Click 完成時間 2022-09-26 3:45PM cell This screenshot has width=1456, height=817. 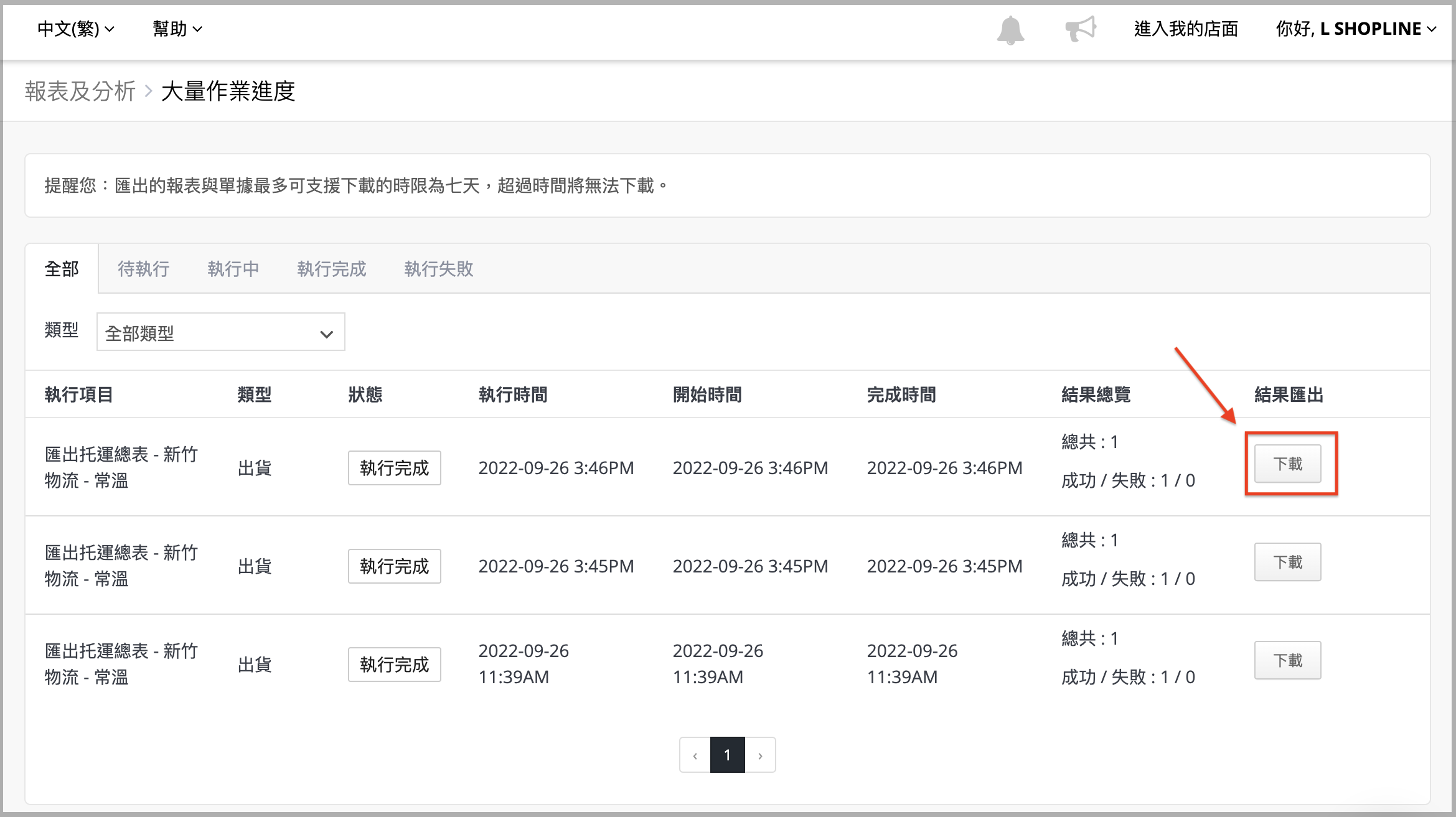tap(945, 566)
